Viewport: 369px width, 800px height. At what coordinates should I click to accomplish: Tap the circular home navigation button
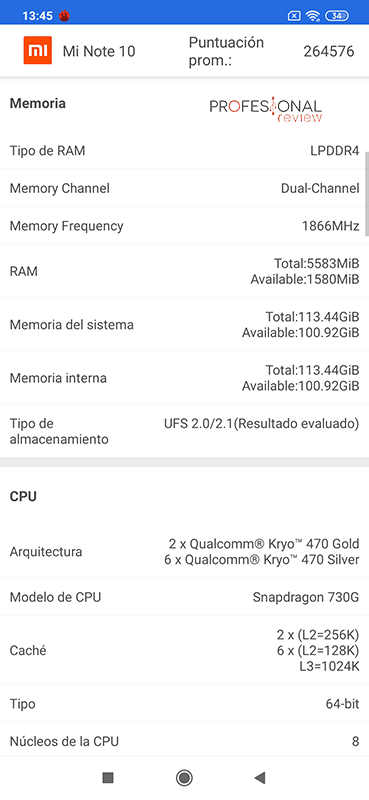pyautogui.click(x=184, y=777)
